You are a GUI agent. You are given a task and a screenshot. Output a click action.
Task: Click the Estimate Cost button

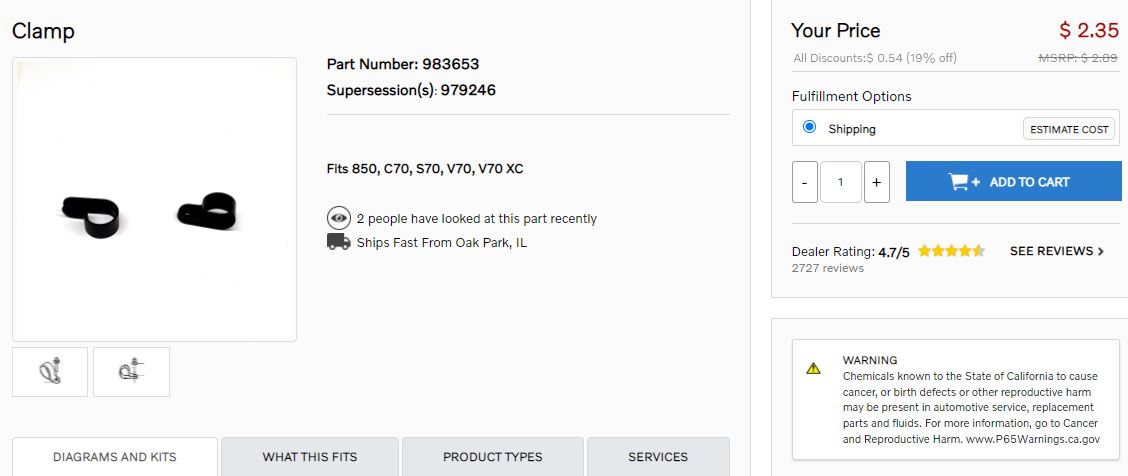[x=1069, y=129]
